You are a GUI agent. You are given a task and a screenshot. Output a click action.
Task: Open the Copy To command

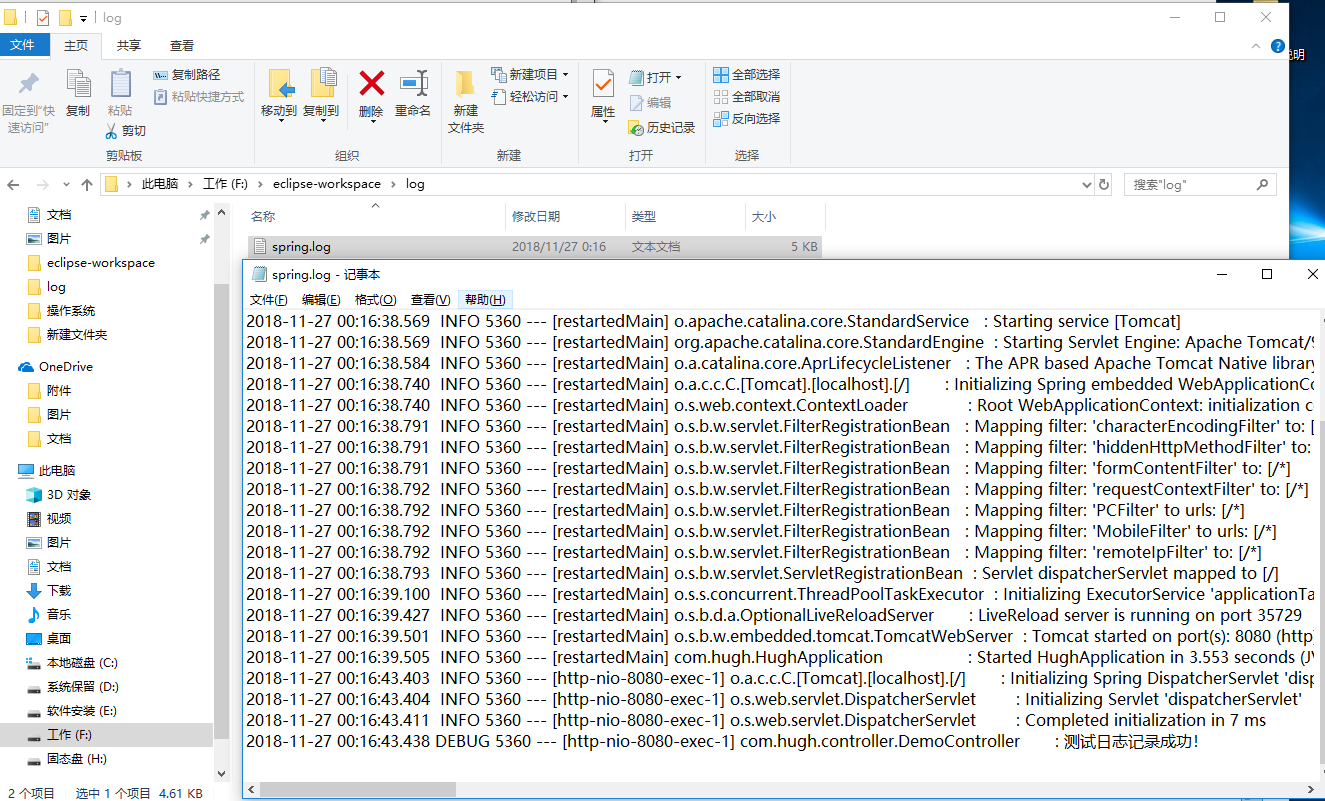tap(321, 93)
